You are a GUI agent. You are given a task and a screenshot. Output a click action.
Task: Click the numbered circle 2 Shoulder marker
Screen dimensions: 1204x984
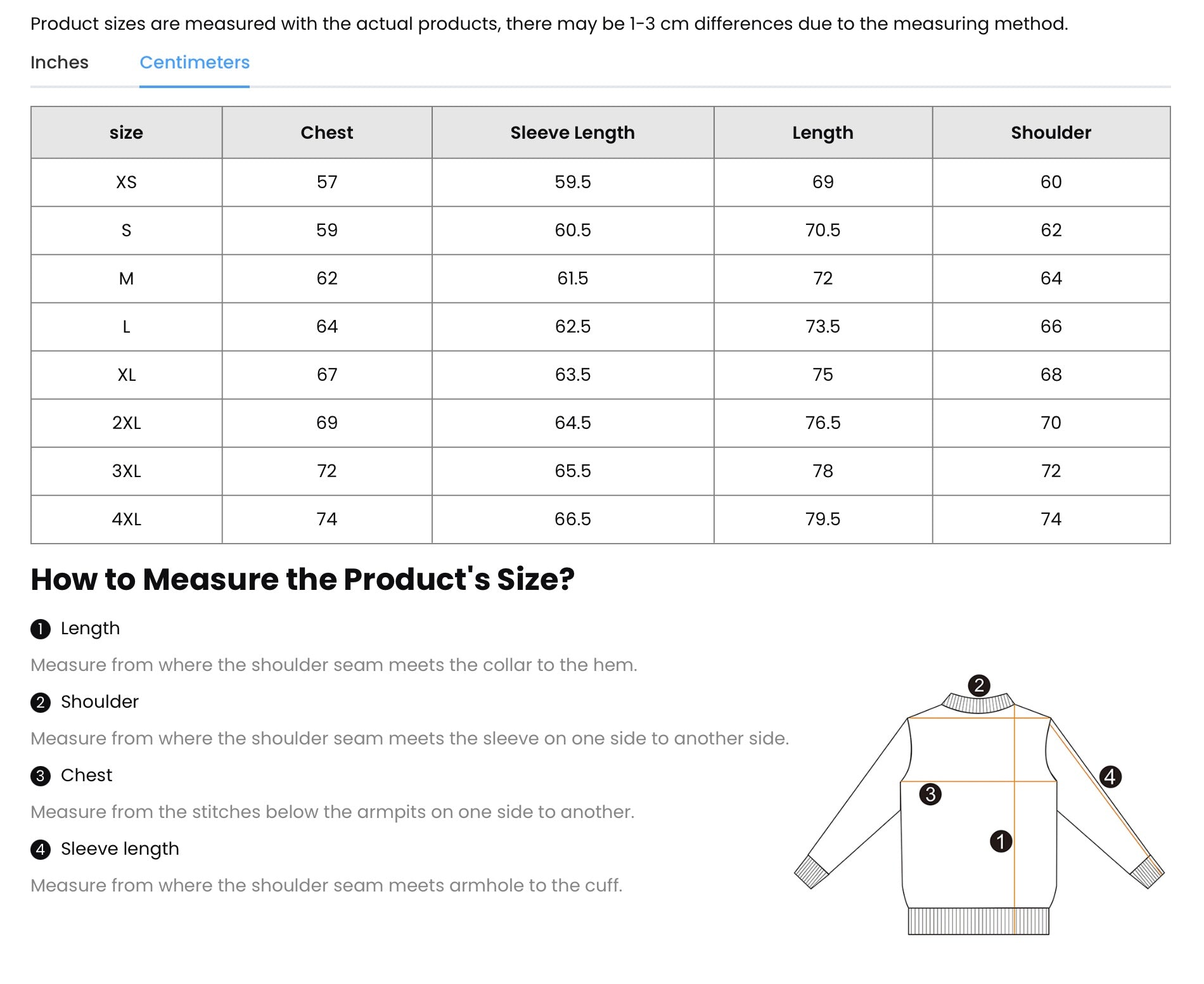41,701
